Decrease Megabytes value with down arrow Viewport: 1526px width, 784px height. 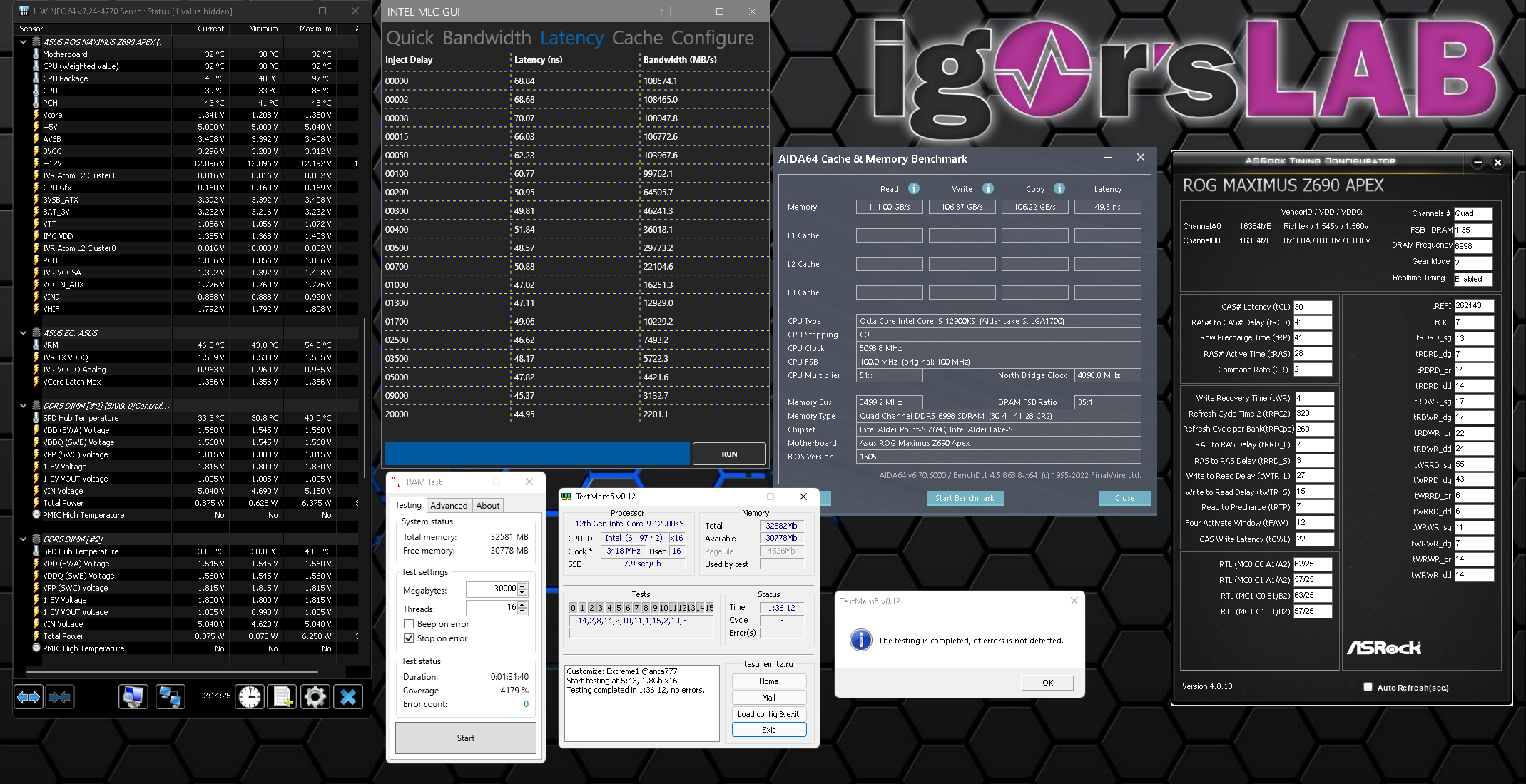coord(523,592)
